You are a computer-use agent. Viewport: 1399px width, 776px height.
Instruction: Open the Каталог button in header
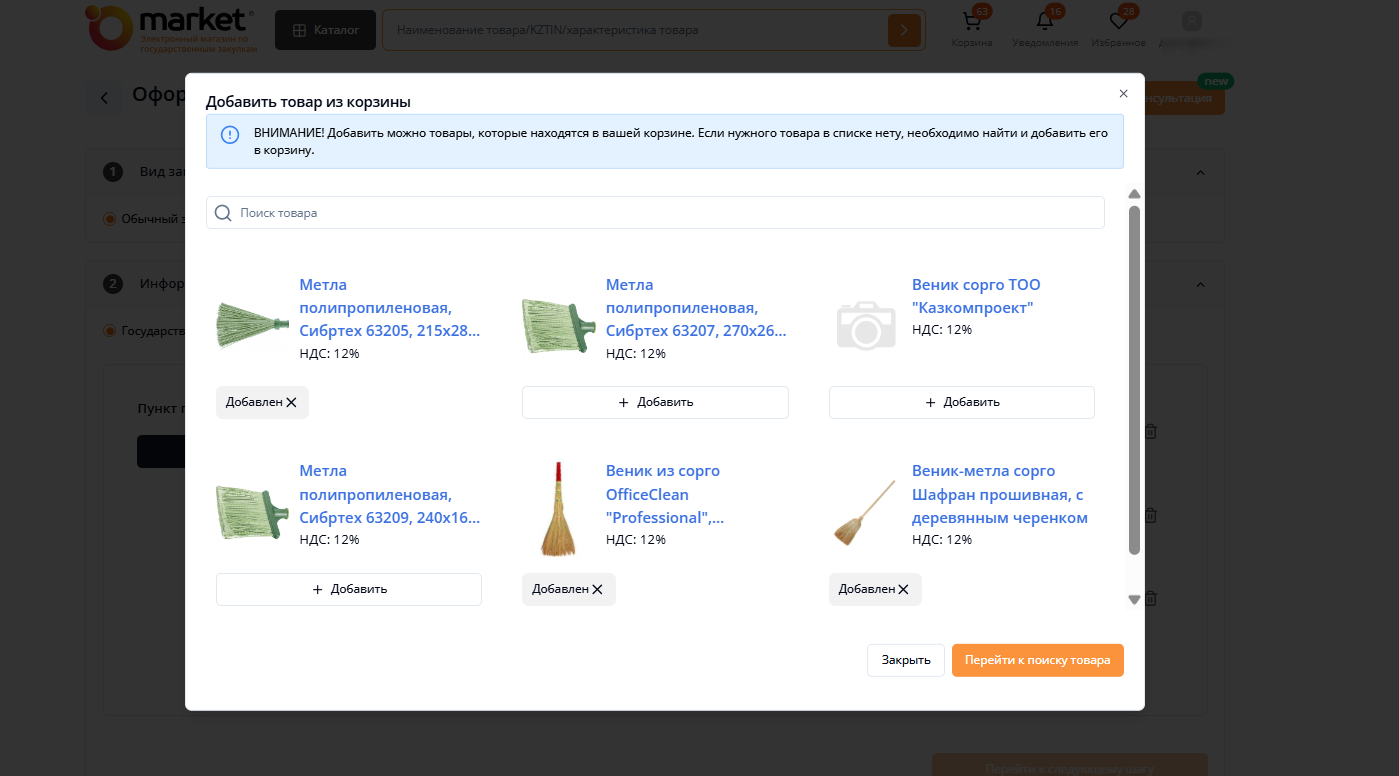point(326,30)
